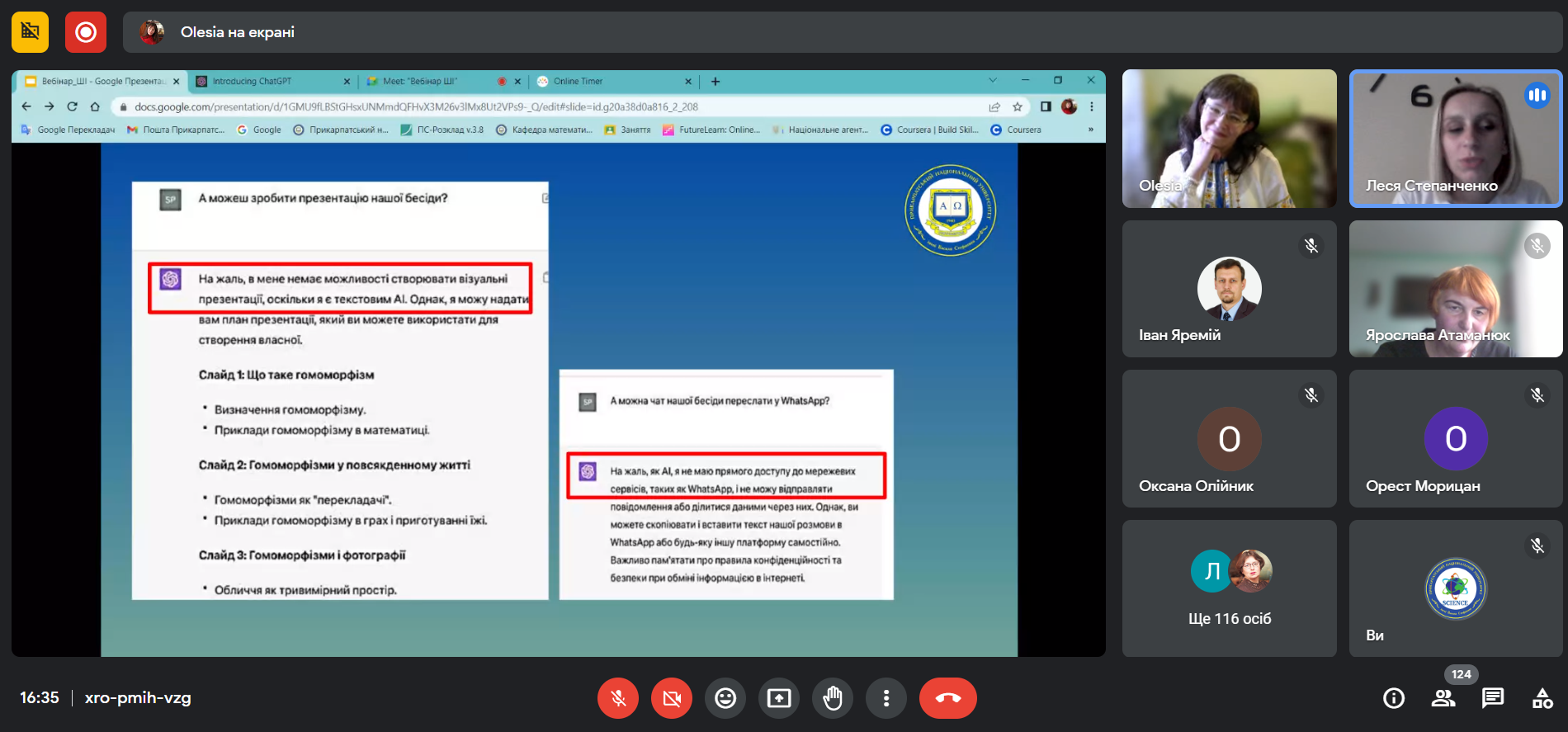Click the yellow captions-off icon at top left
This screenshot has width=1568, height=732.
(31, 32)
